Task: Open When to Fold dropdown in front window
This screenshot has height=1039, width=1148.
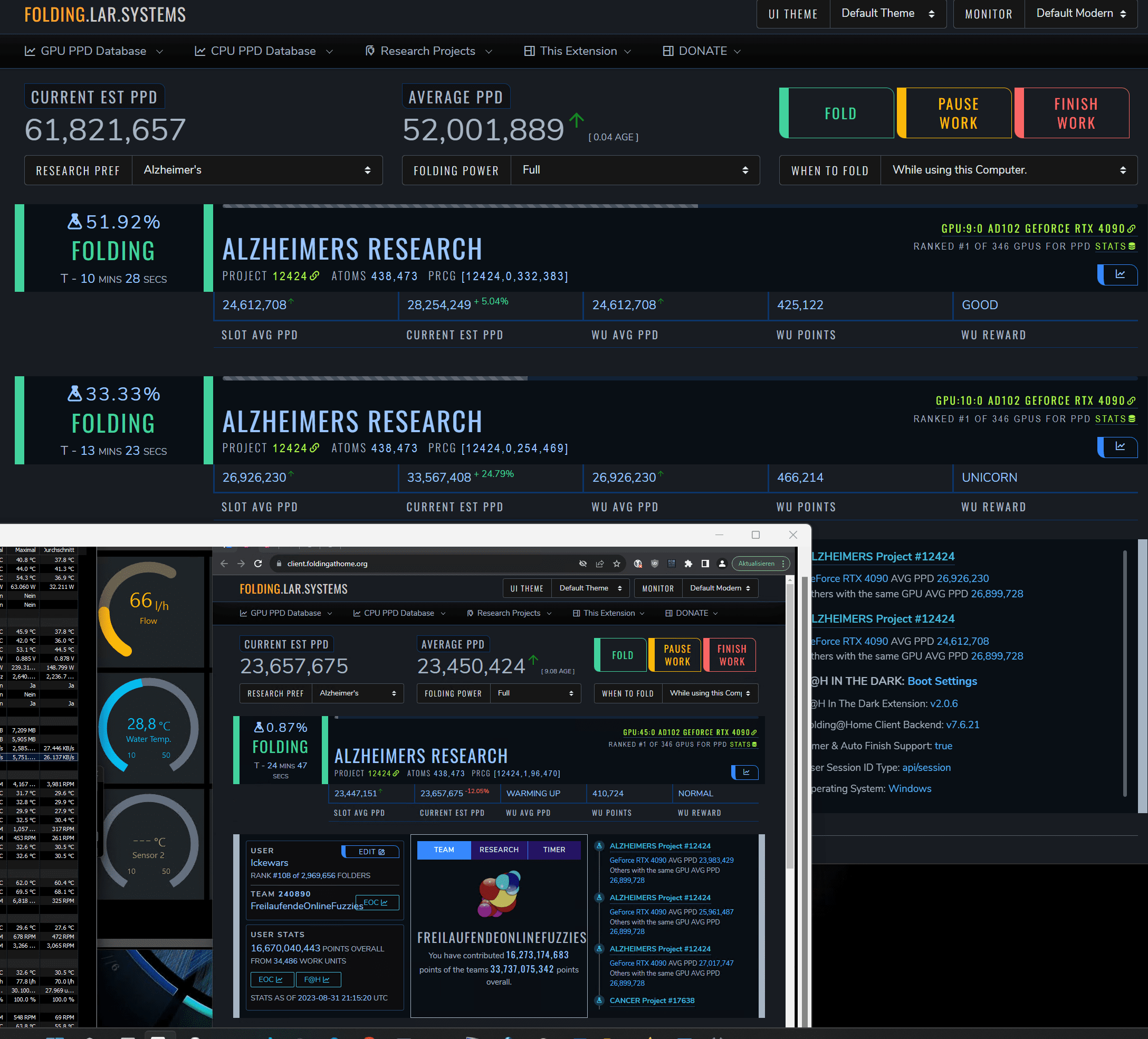Action: click(x=710, y=693)
